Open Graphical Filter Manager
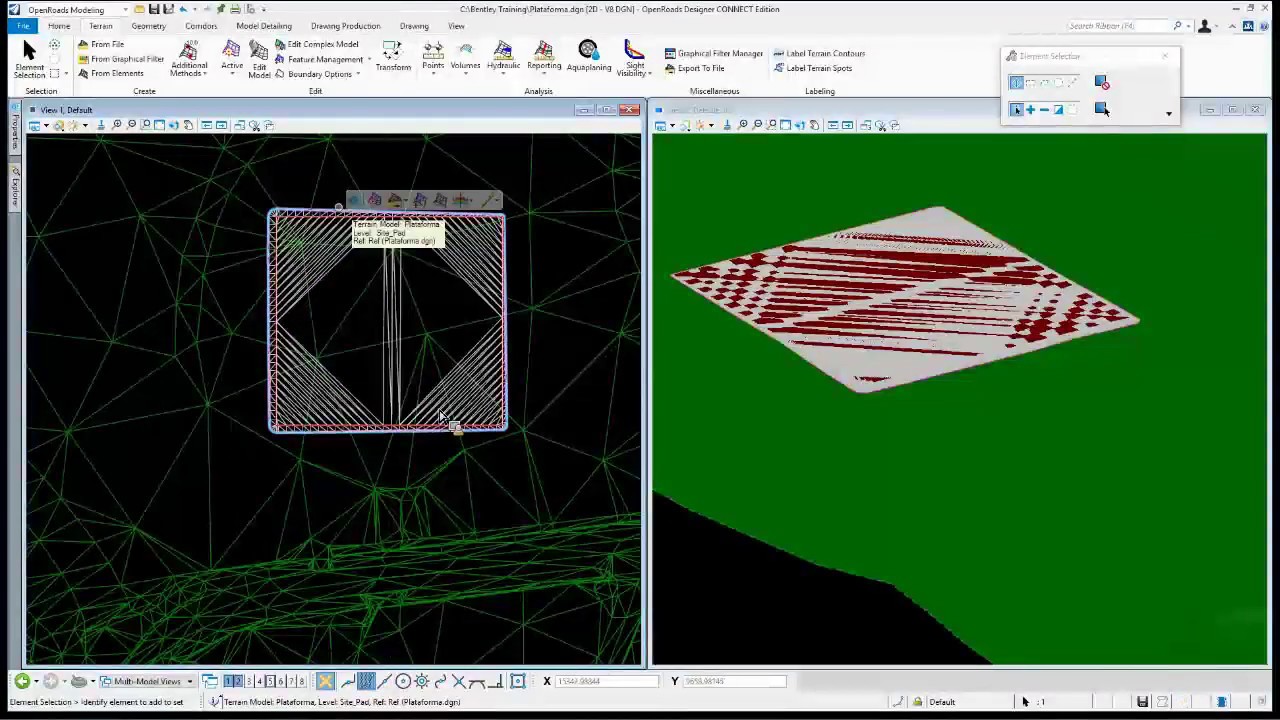This screenshot has height=720, width=1280. [x=713, y=53]
